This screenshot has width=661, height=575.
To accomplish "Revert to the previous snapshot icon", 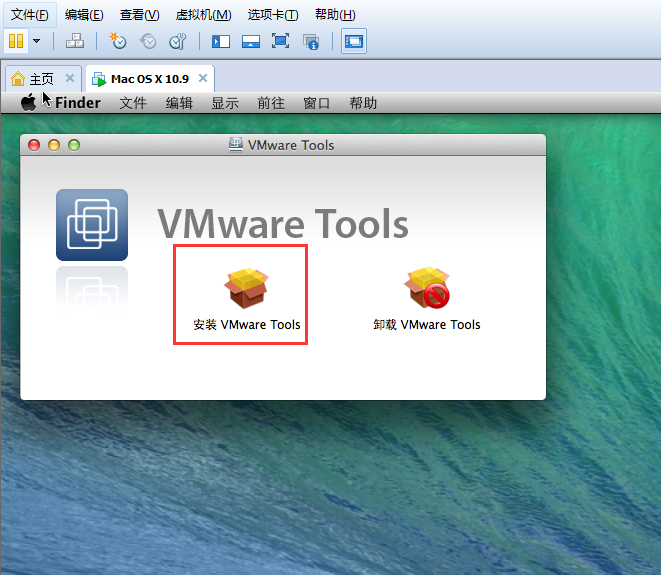I will [x=148, y=41].
